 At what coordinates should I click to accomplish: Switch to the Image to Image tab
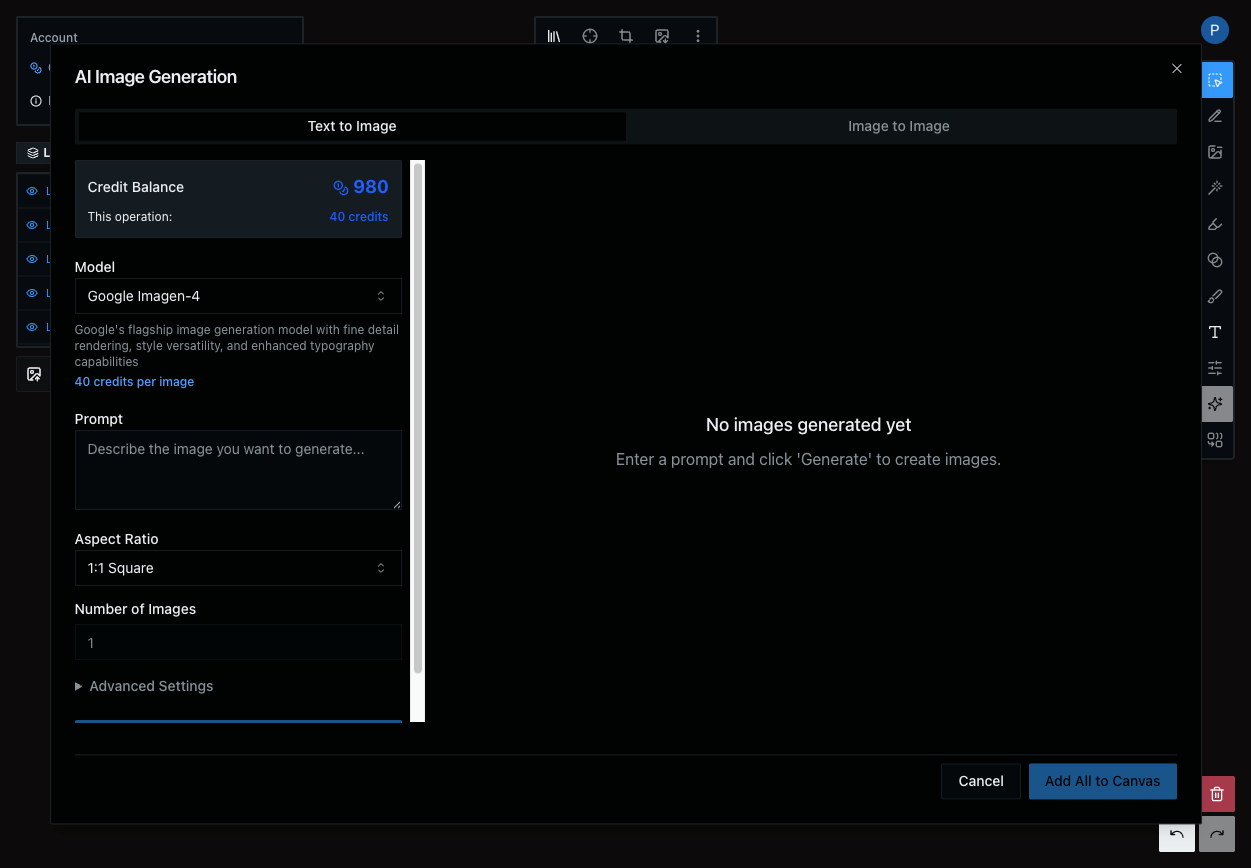898,126
